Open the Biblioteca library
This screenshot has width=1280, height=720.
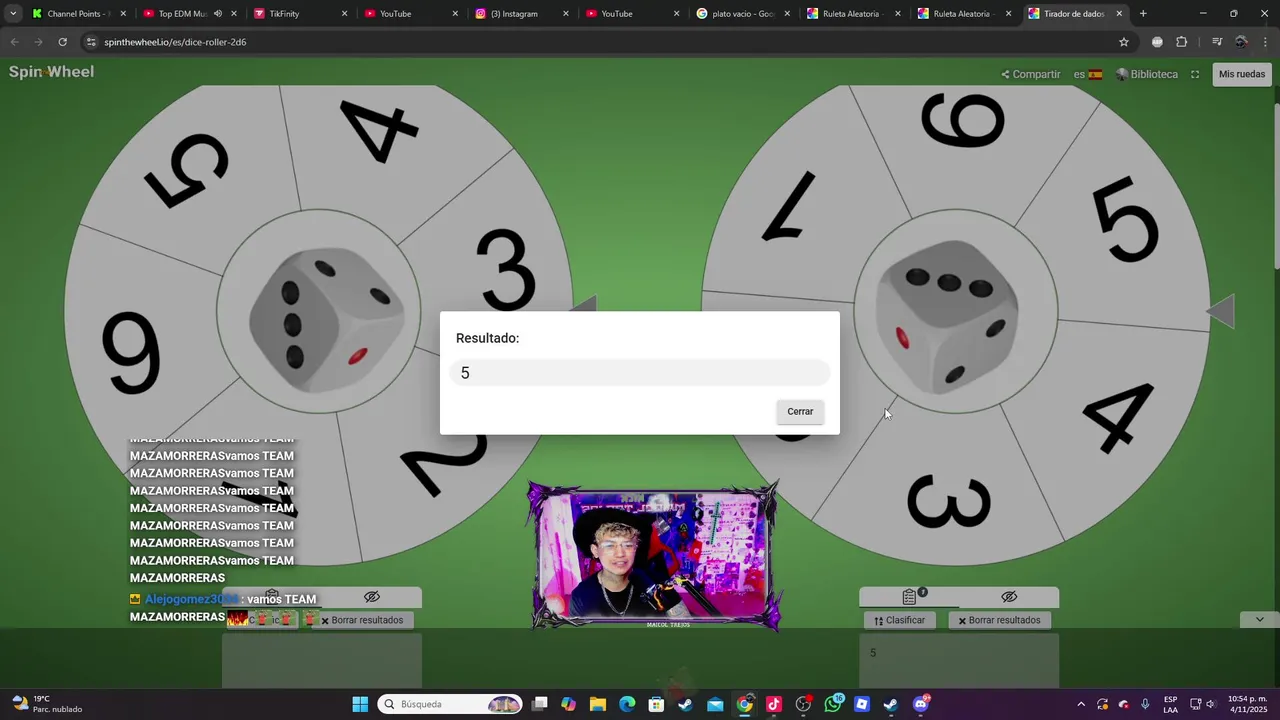tap(1147, 74)
